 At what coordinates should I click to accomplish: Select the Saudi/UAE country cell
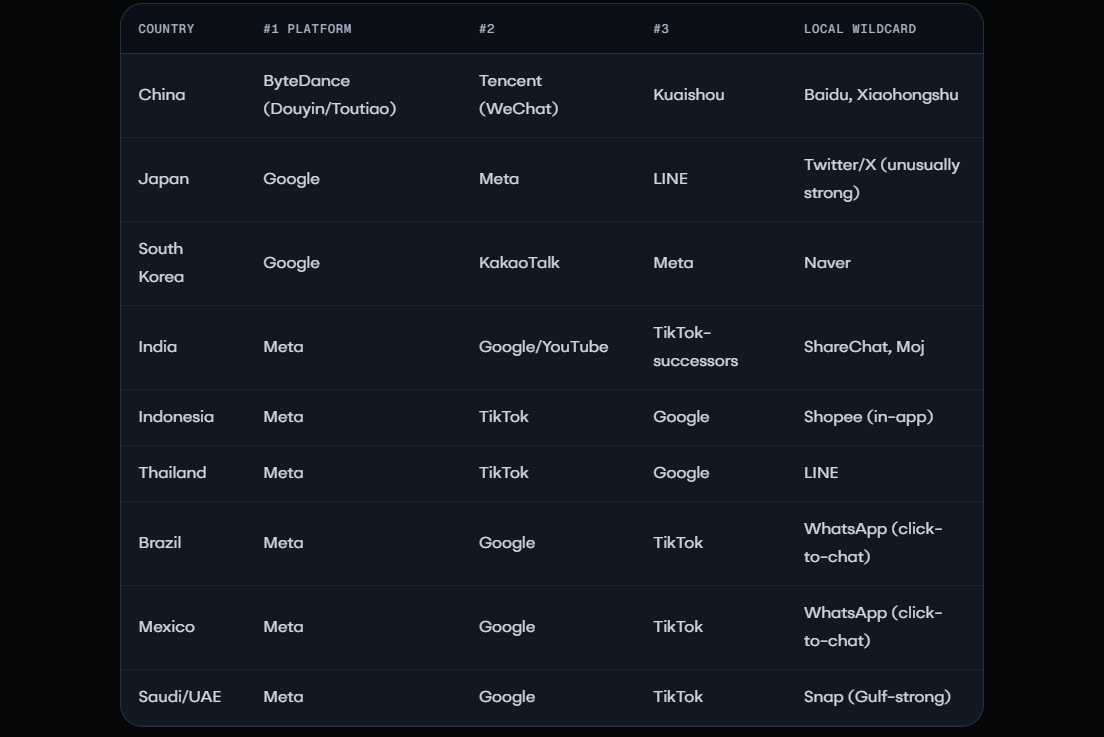pos(180,697)
